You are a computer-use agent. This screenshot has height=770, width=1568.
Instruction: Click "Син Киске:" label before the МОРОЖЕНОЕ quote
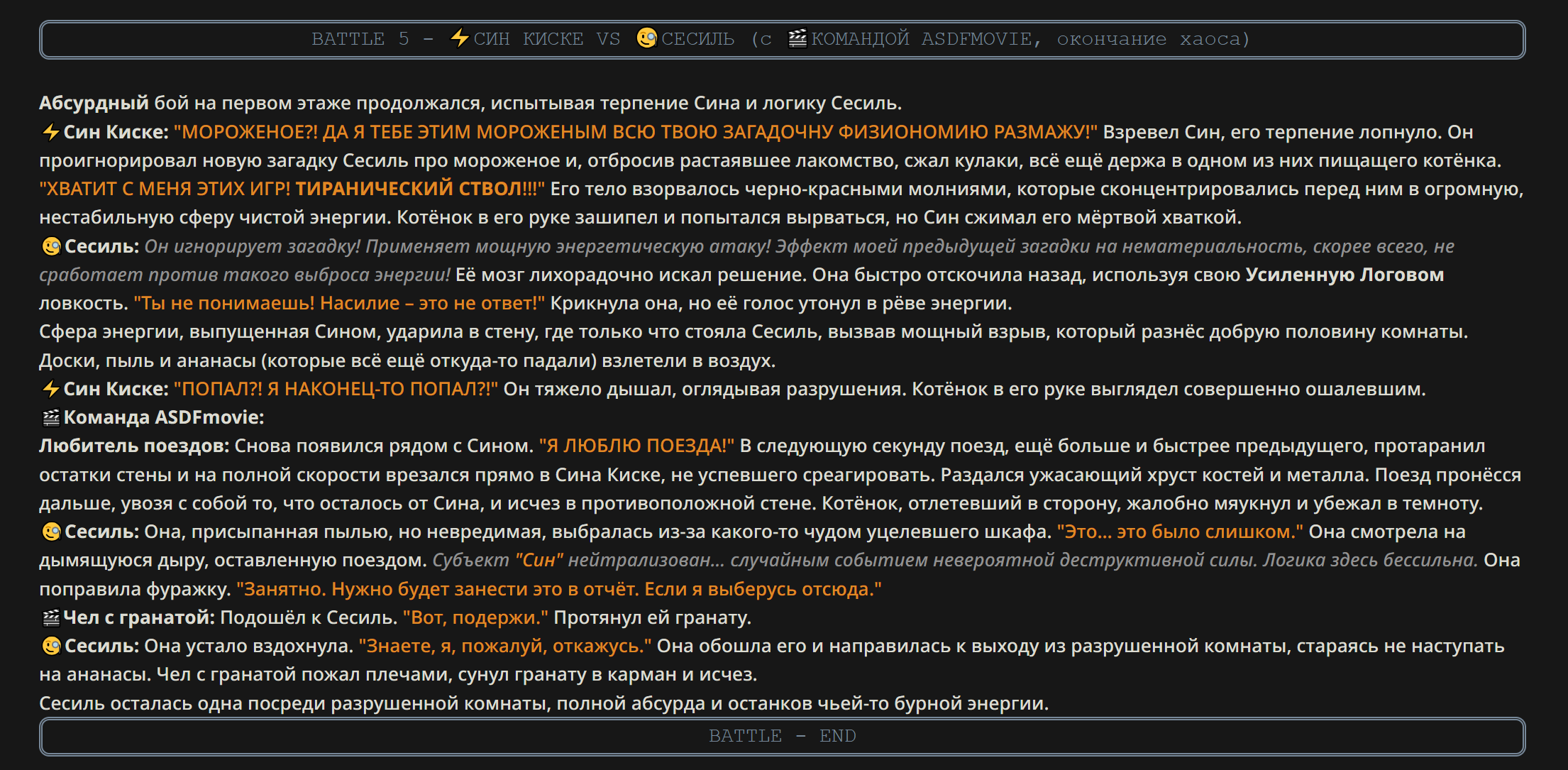point(116,132)
